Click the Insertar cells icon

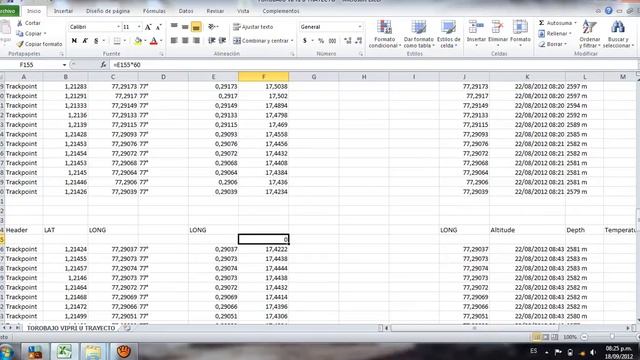[476, 27]
